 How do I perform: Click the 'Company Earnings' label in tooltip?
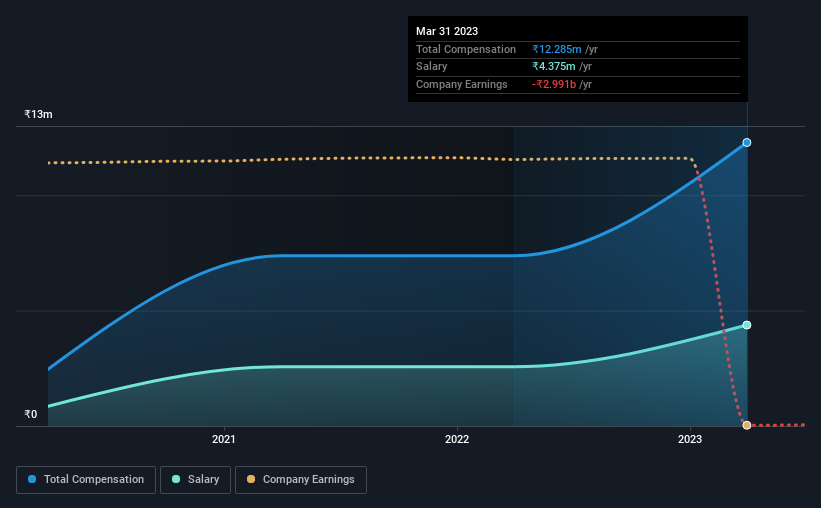tap(461, 84)
